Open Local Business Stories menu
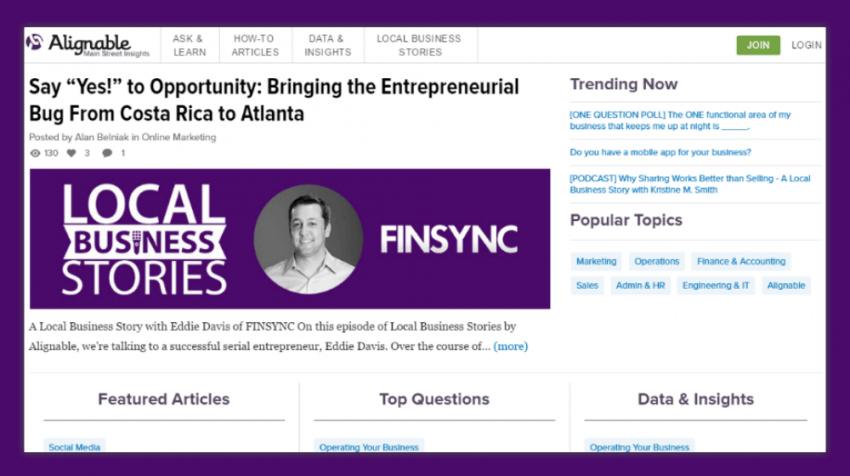 pos(419,45)
